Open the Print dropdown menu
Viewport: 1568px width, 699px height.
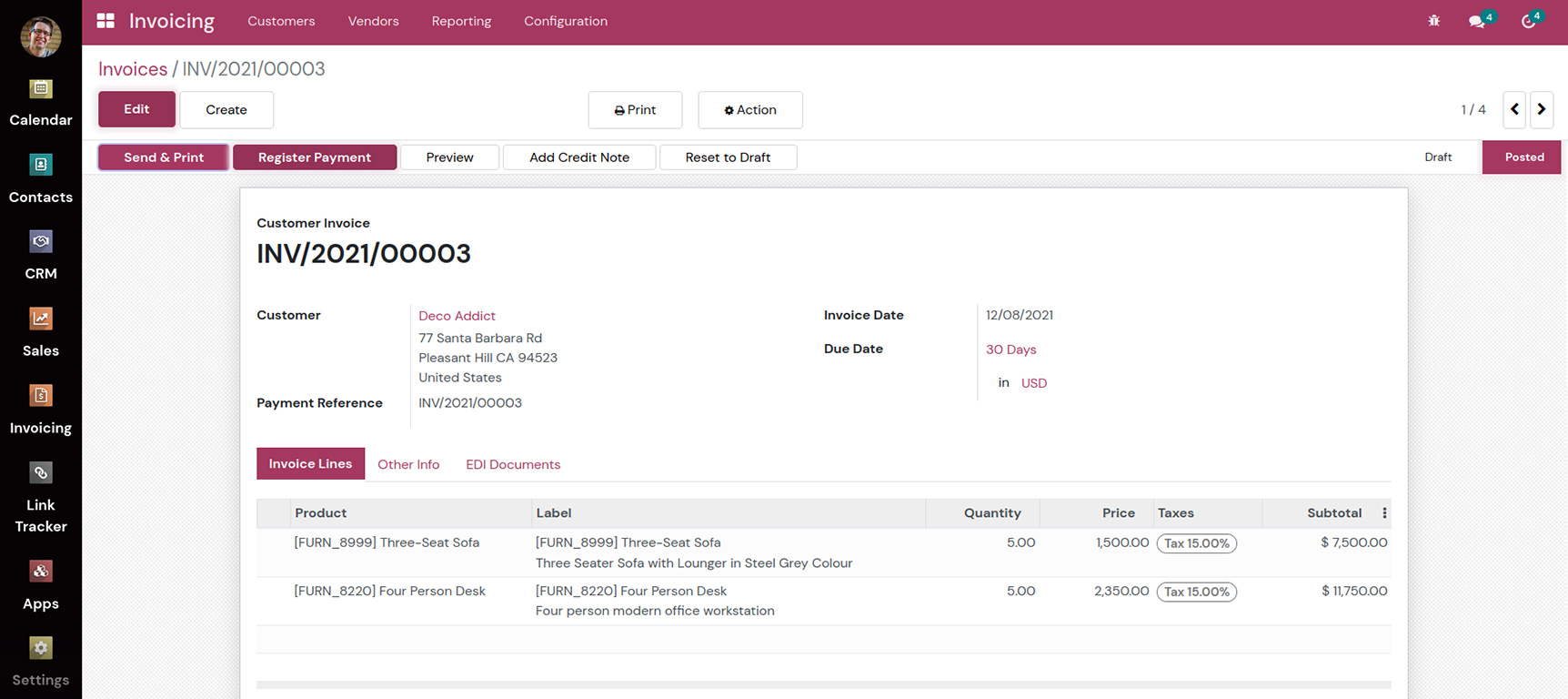tap(635, 110)
